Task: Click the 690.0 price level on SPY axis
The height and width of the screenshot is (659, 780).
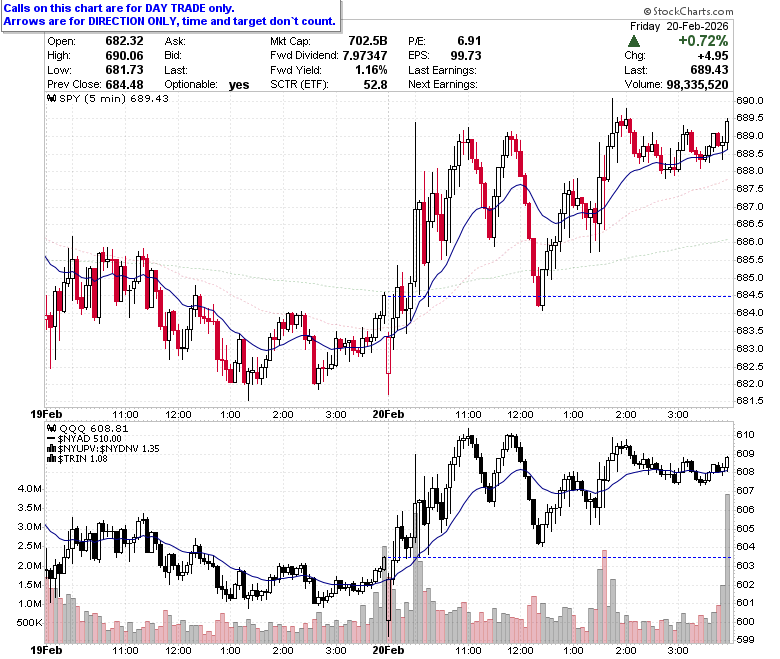Action: point(750,101)
